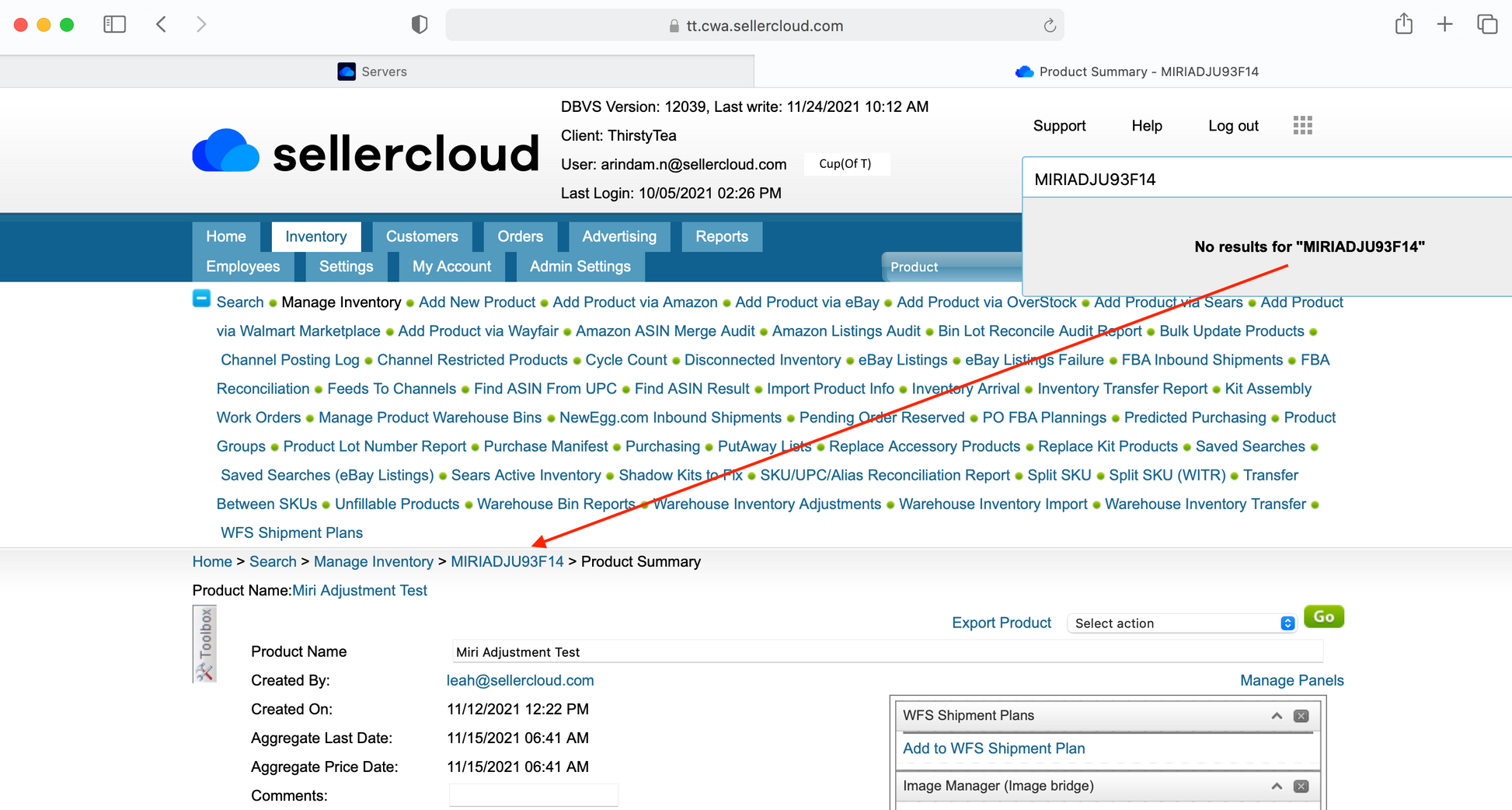Collapse the Image Manager panel
1512x810 pixels.
[x=1277, y=787]
